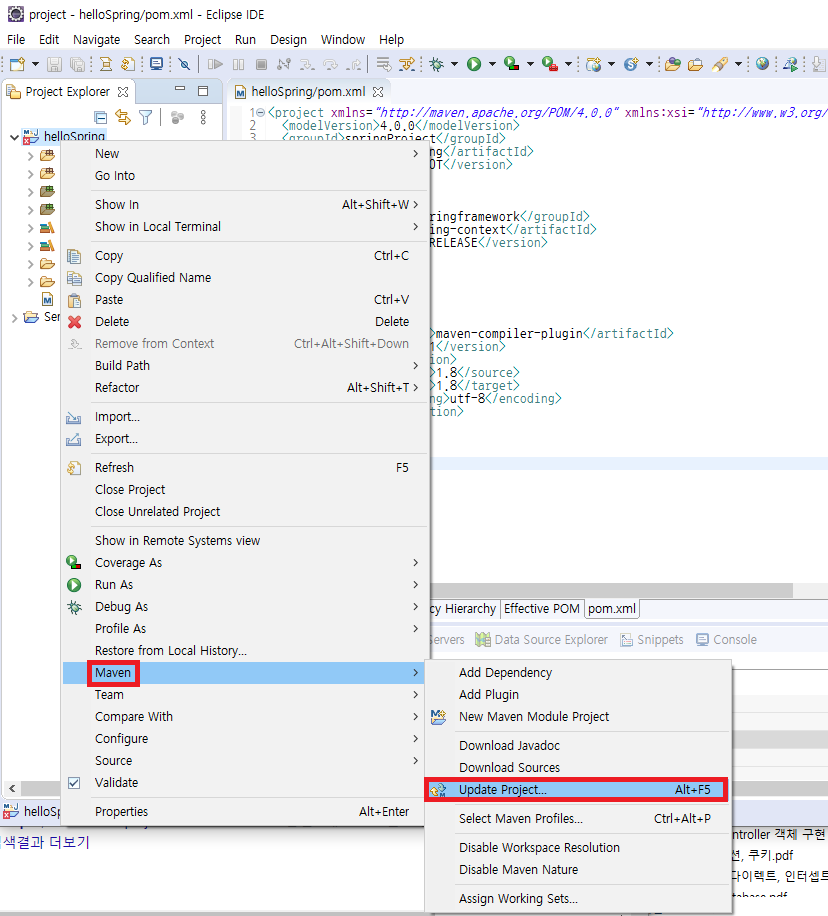Click Delete with red X icon
Image resolution: width=828 pixels, height=916 pixels.
245,322
